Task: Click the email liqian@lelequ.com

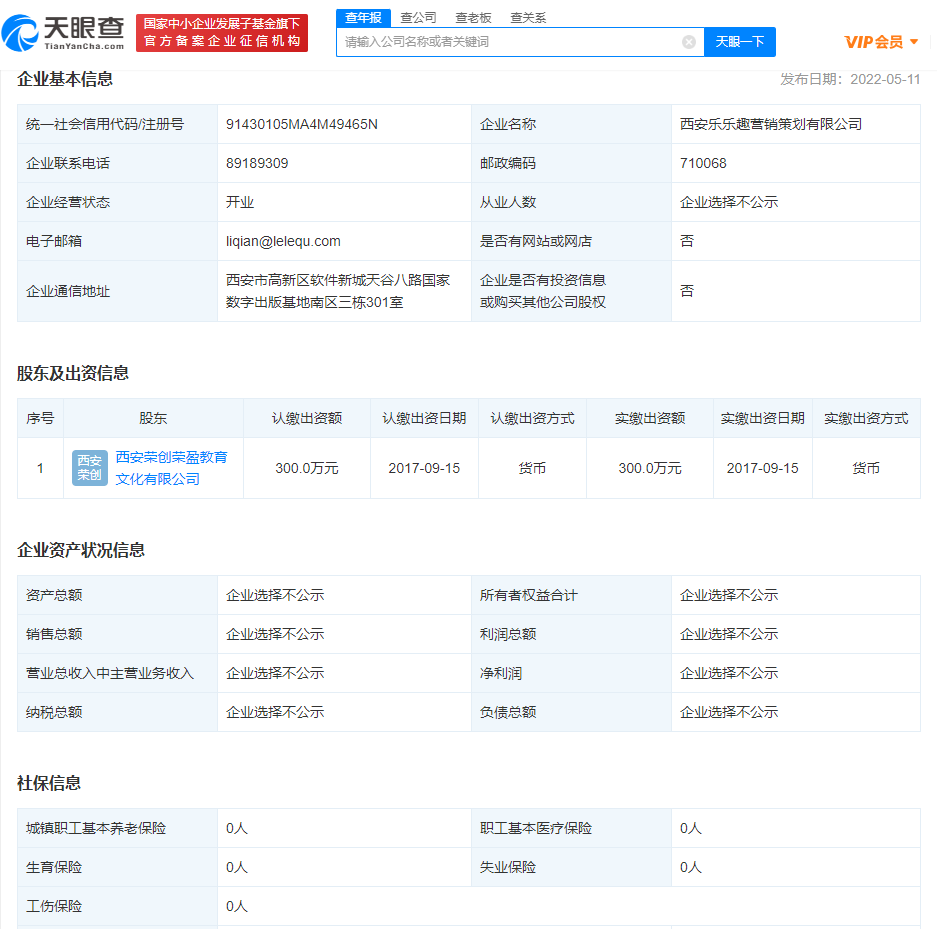Action: [283, 241]
